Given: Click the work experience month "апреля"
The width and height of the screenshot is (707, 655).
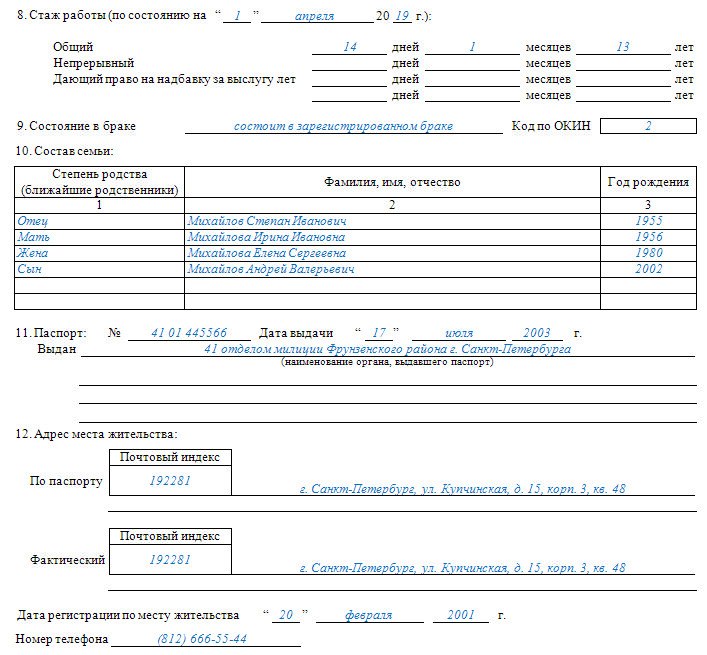Looking at the screenshot, I should [315, 18].
